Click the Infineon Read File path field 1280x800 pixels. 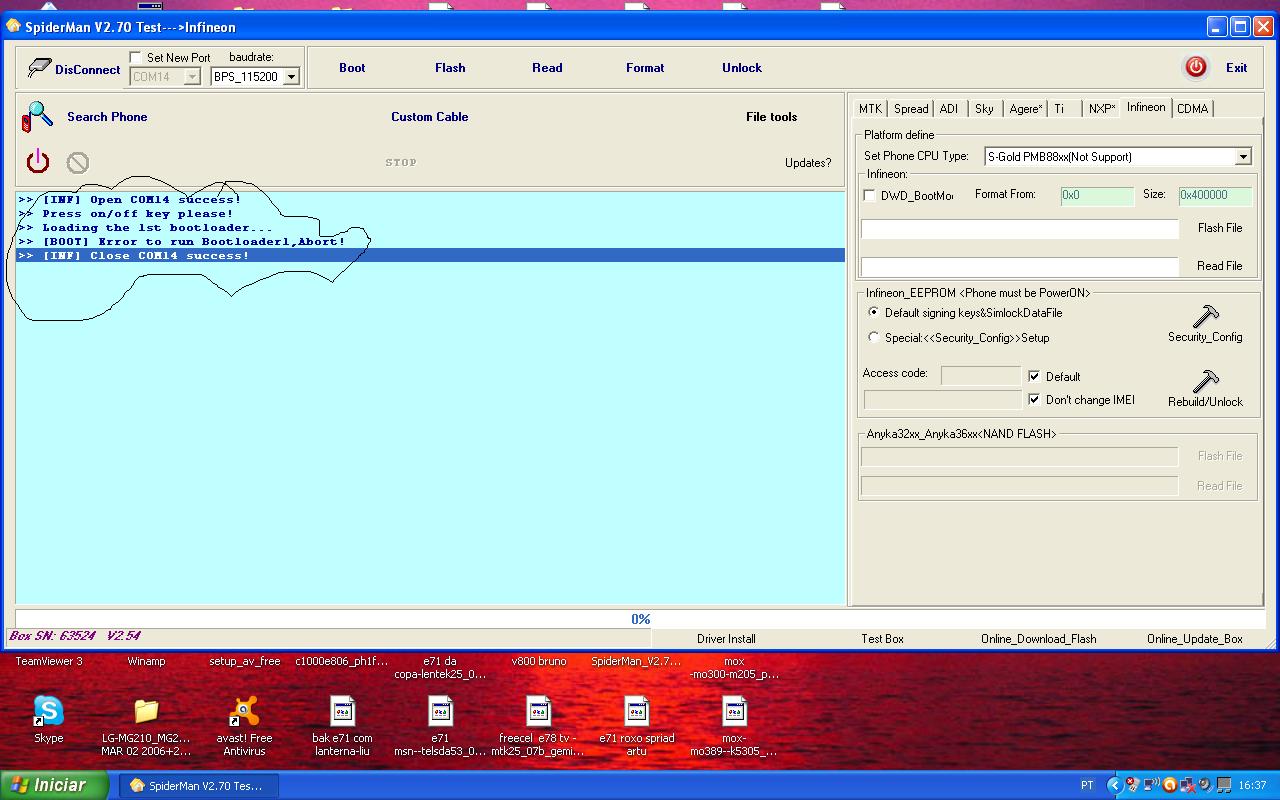coord(1020,267)
